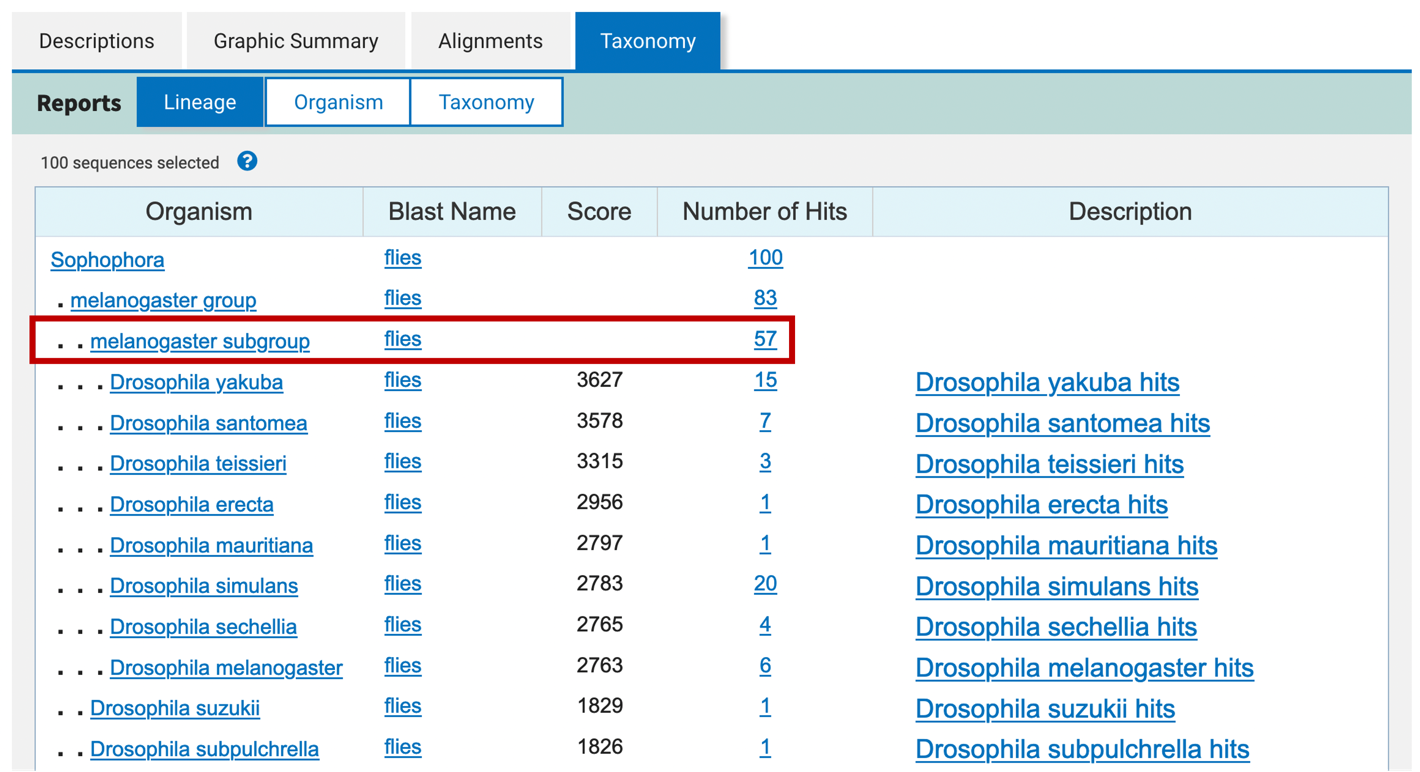Screen dimensions: 1420x772
Task: Click flies link in Drosophila yakuba row
Action: pyautogui.click(x=402, y=380)
